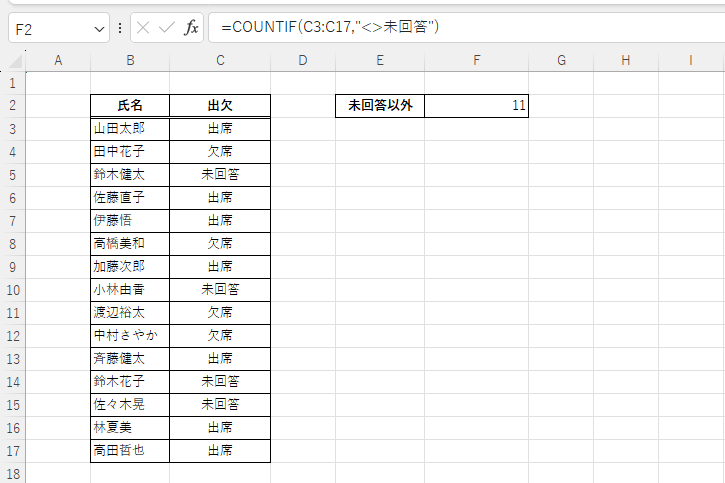
Task: Select row 10 header
Action: tap(12, 290)
